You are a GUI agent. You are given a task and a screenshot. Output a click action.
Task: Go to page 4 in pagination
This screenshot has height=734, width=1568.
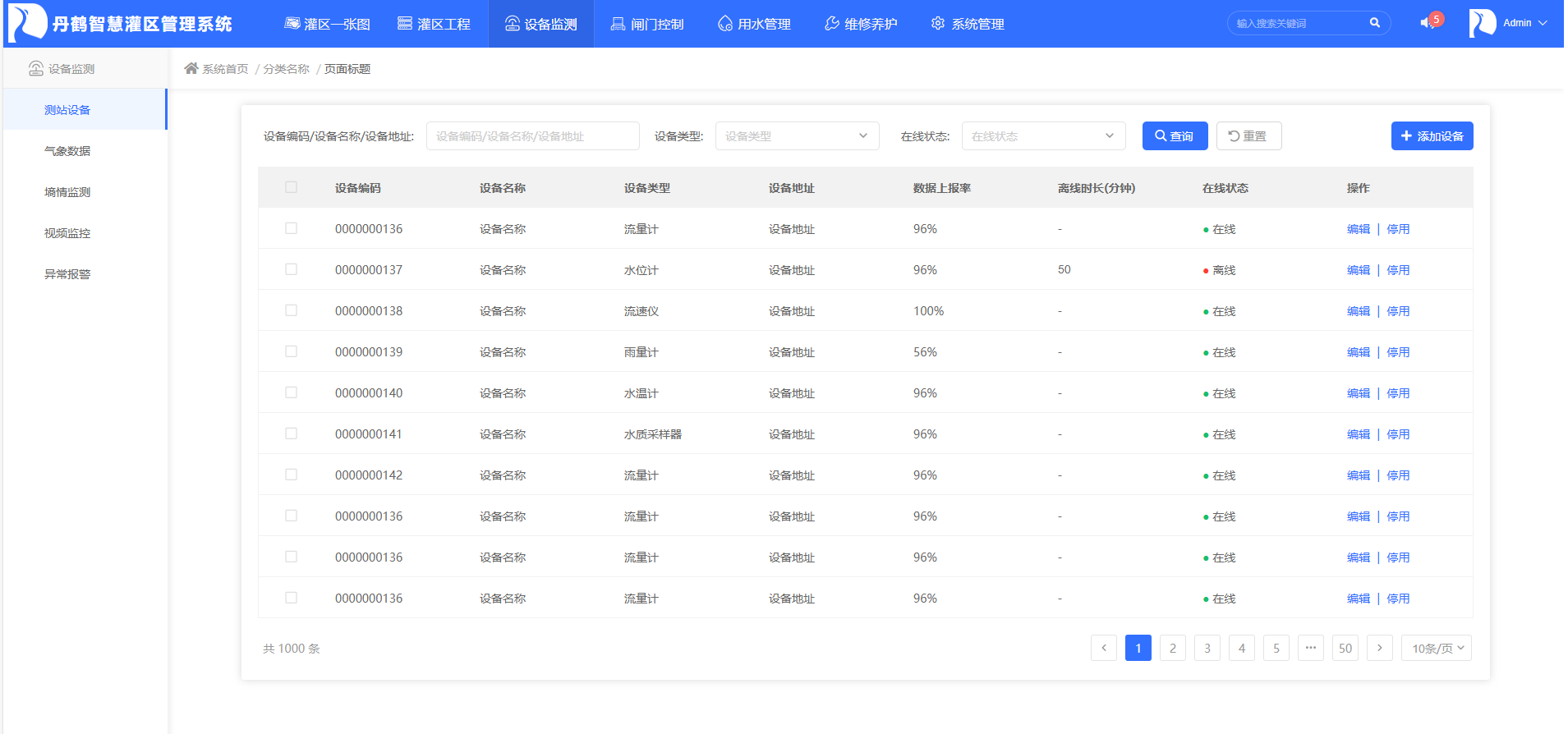1242,648
